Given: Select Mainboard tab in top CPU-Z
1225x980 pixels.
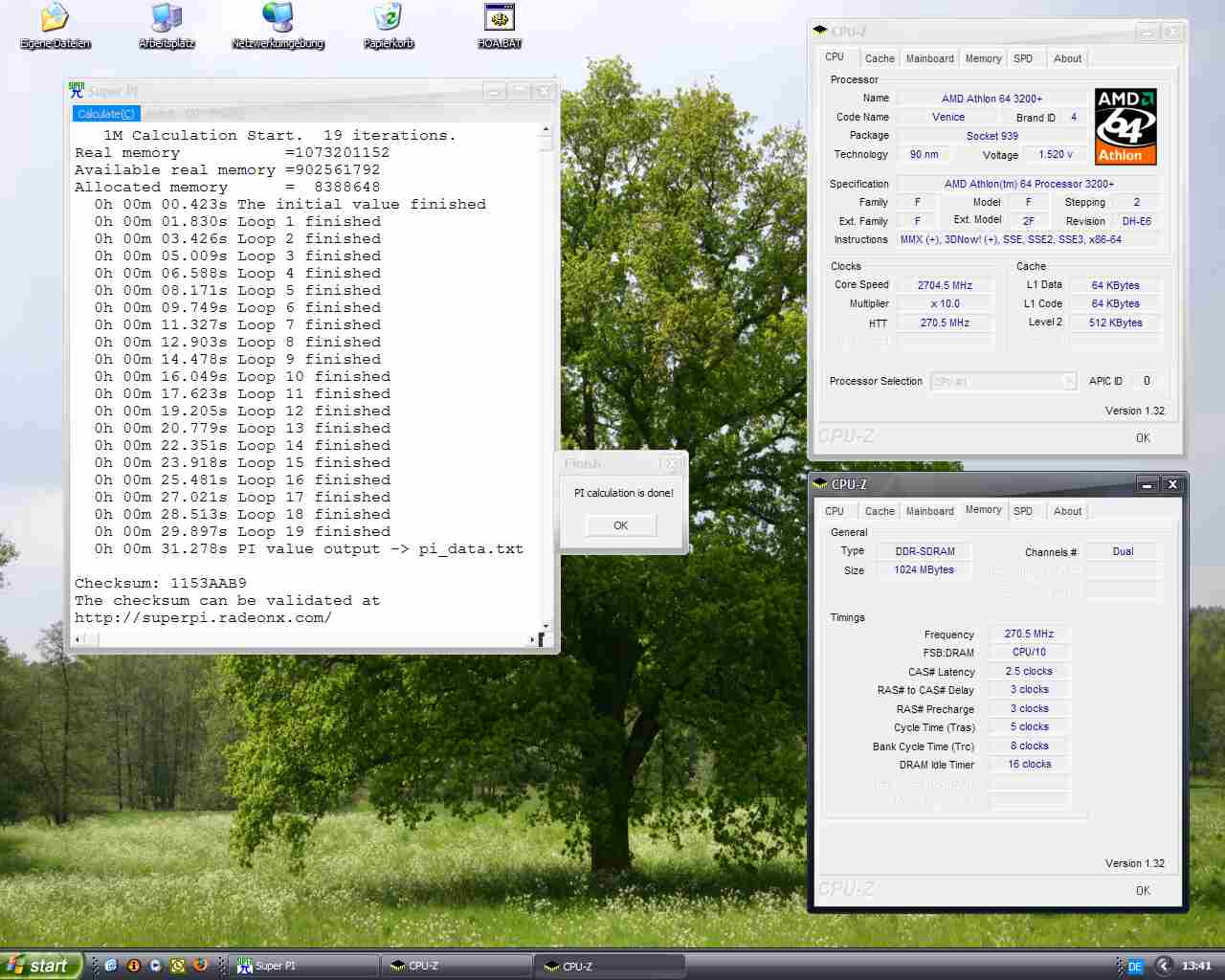Looking at the screenshot, I should 929,58.
